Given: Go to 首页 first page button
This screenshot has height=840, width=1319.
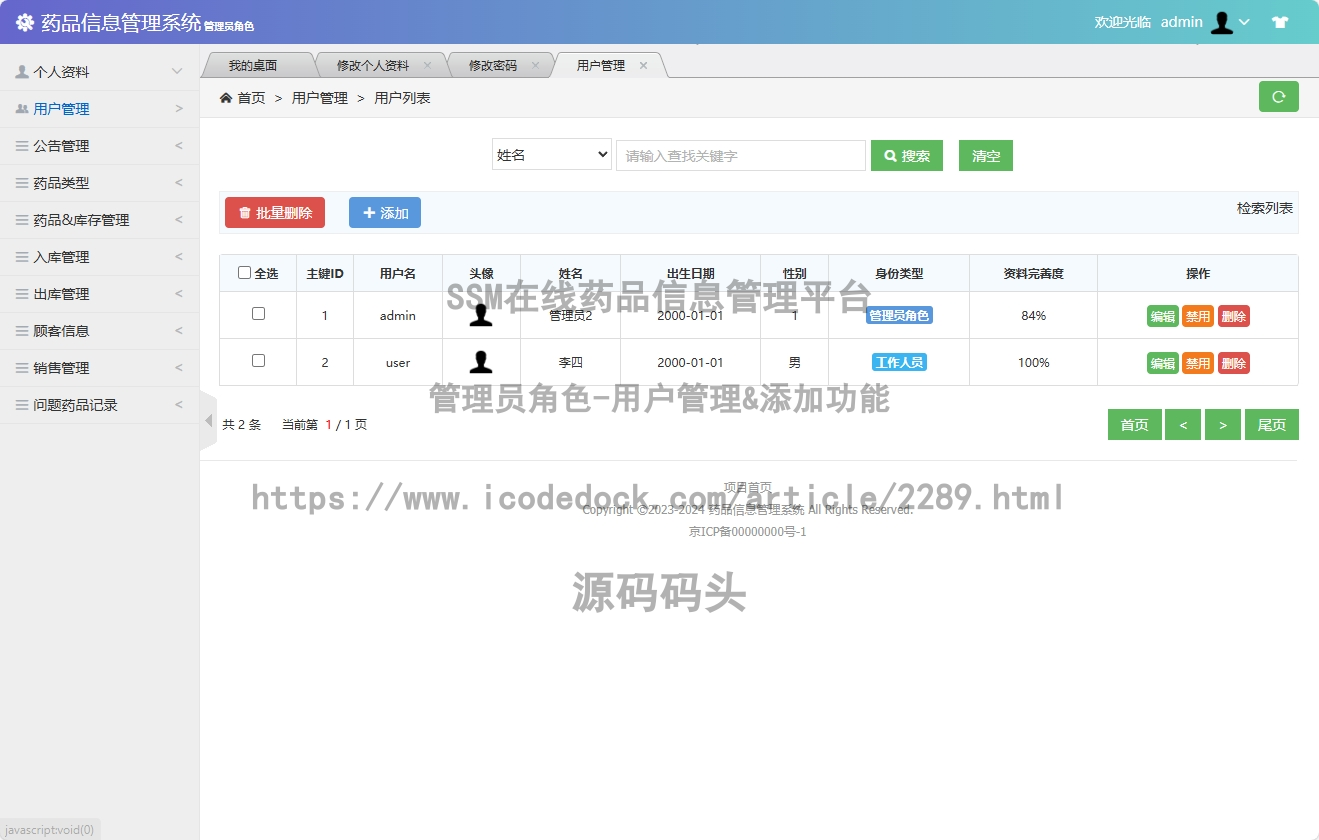Looking at the screenshot, I should tap(1135, 425).
